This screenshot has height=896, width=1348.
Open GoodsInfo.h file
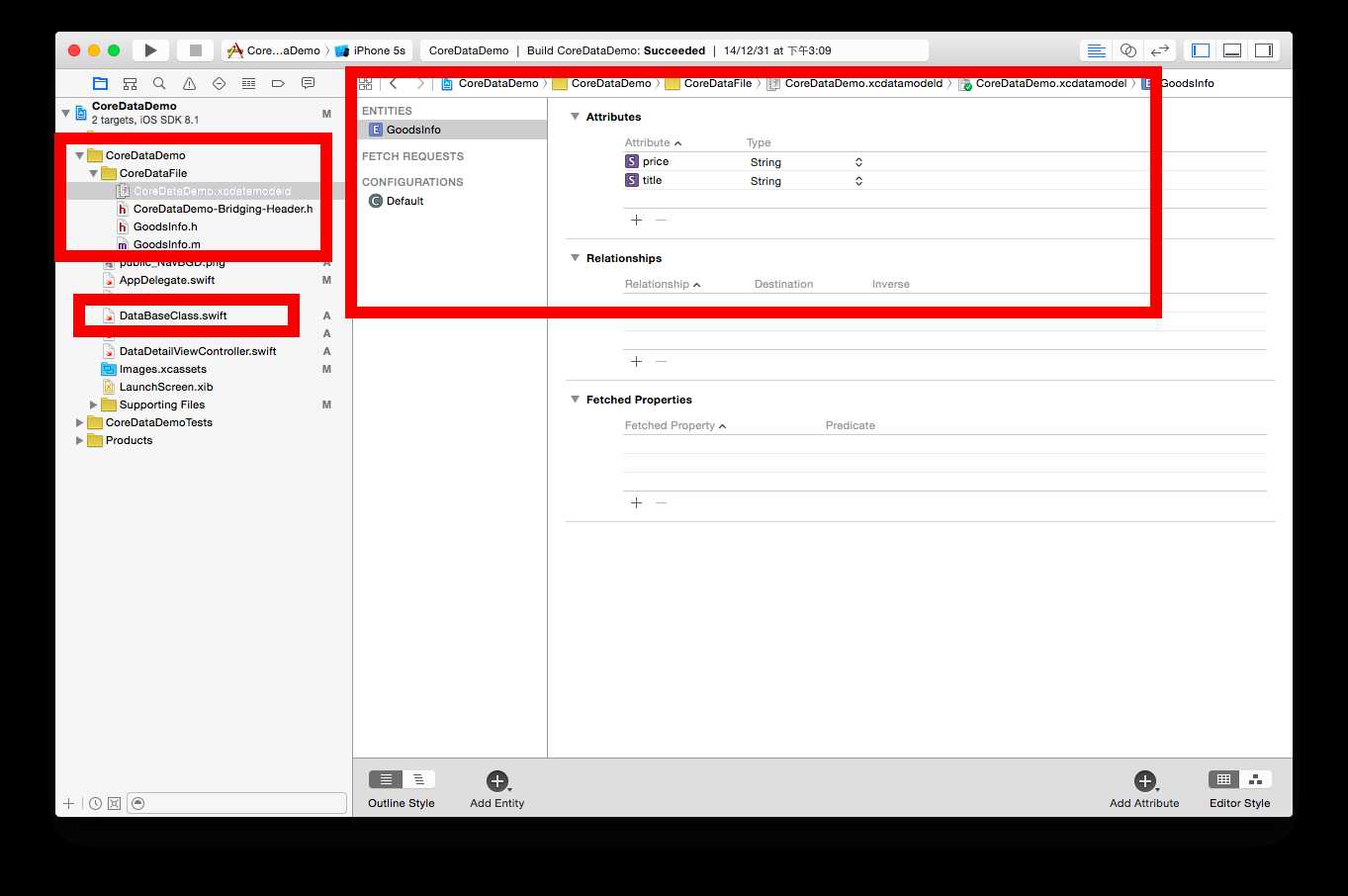pos(165,226)
